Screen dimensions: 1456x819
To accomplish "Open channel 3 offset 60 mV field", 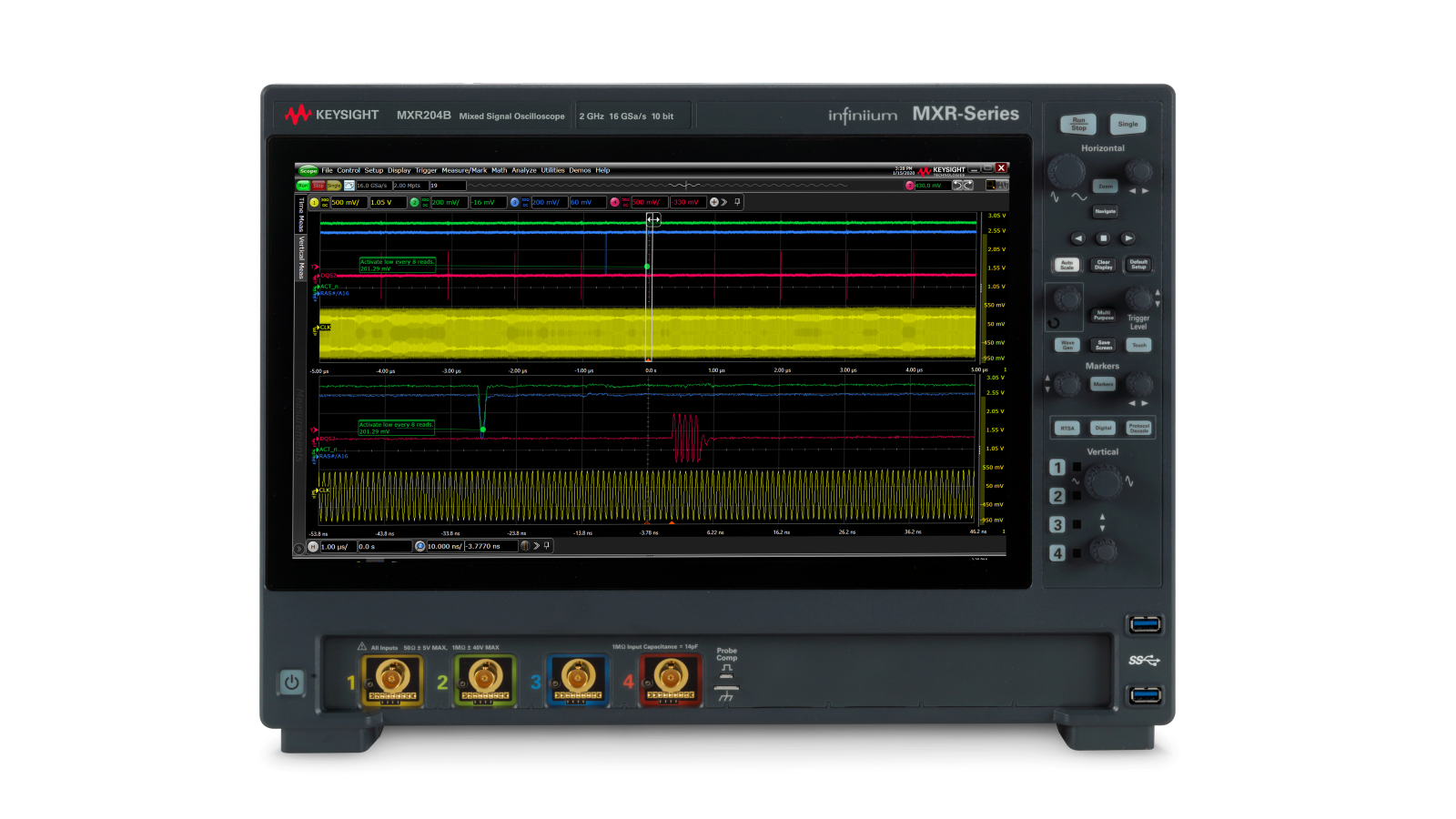I will [588, 202].
